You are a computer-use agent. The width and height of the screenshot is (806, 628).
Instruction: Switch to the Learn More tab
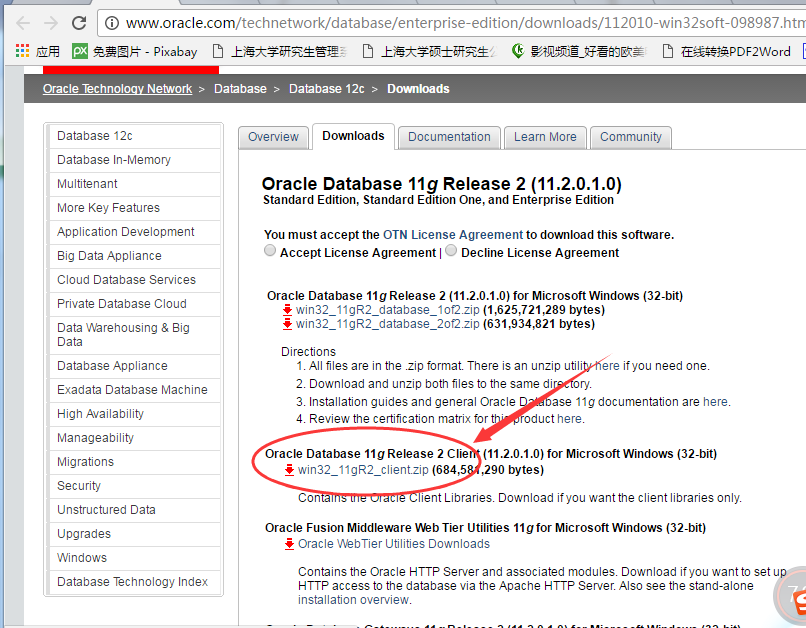tap(545, 137)
